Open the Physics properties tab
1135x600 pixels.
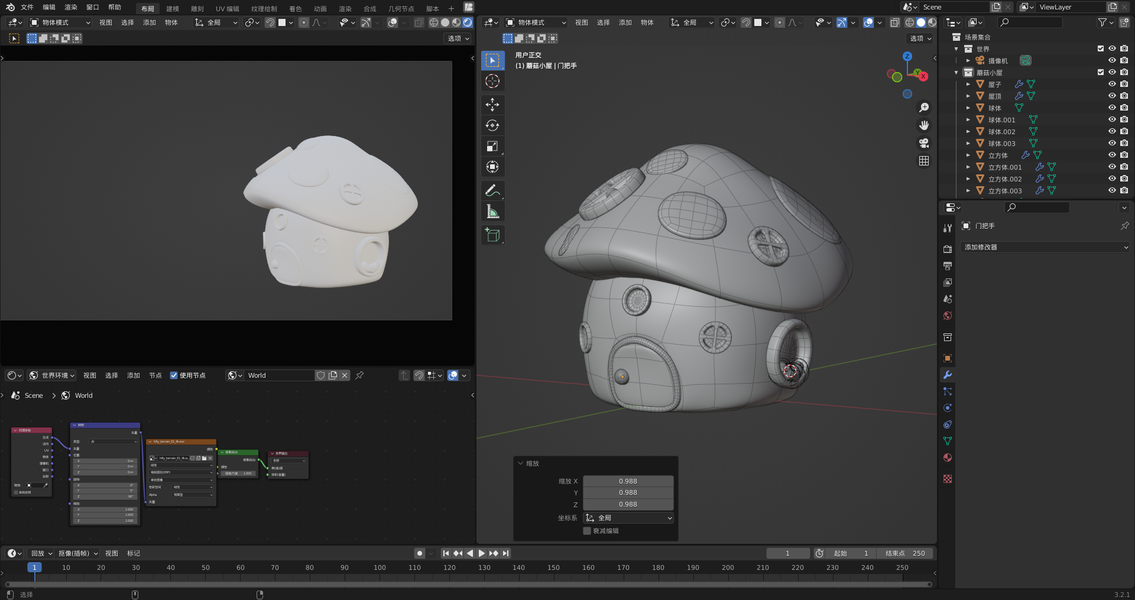pyautogui.click(x=948, y=407)
